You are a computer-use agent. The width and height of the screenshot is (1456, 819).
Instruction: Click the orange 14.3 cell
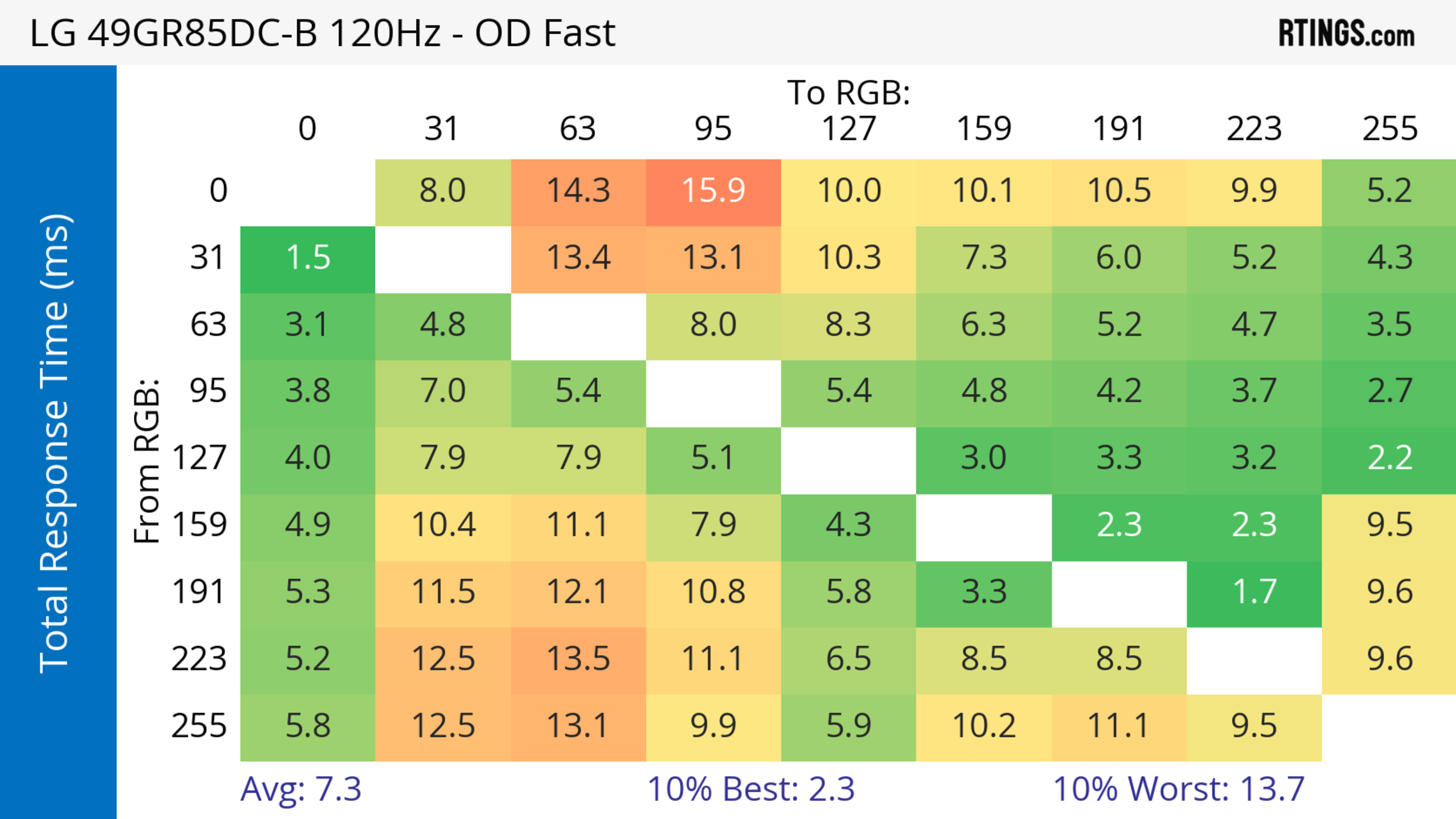click(x=578, y=191)
